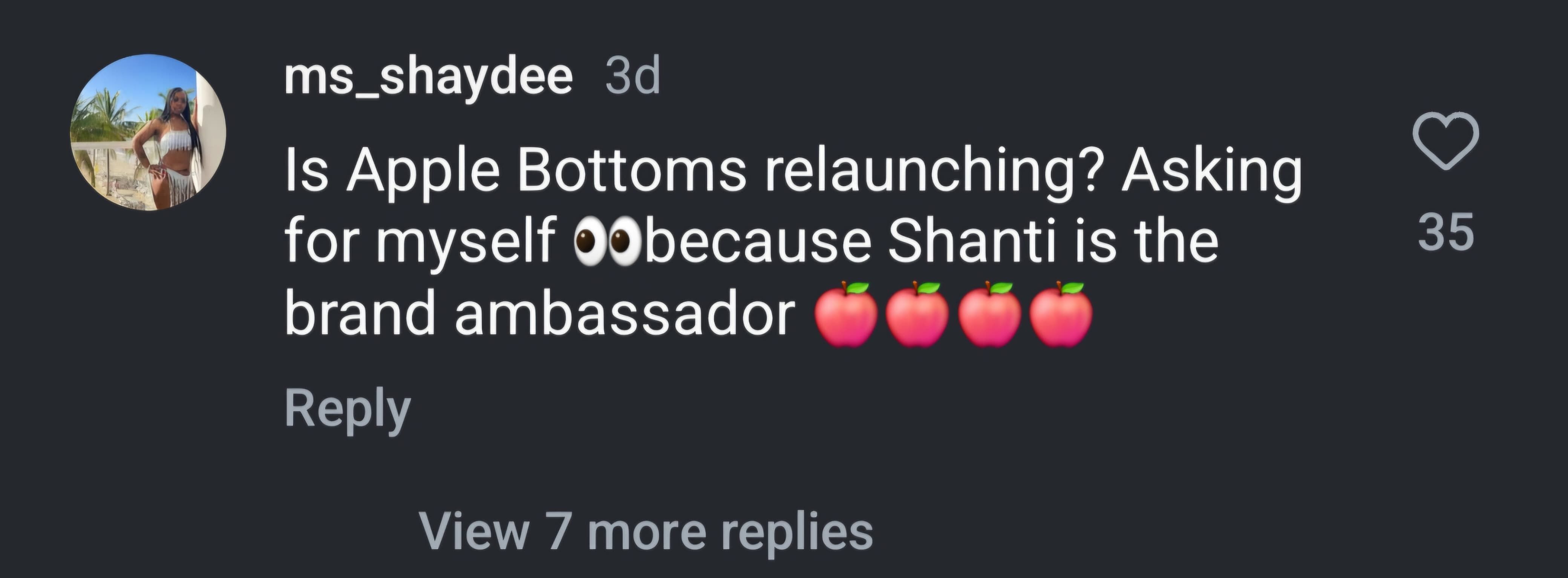This screenshot has width=1568, height=578.
Task: Click the second apple emoji
Action: [x=917, y=314]
